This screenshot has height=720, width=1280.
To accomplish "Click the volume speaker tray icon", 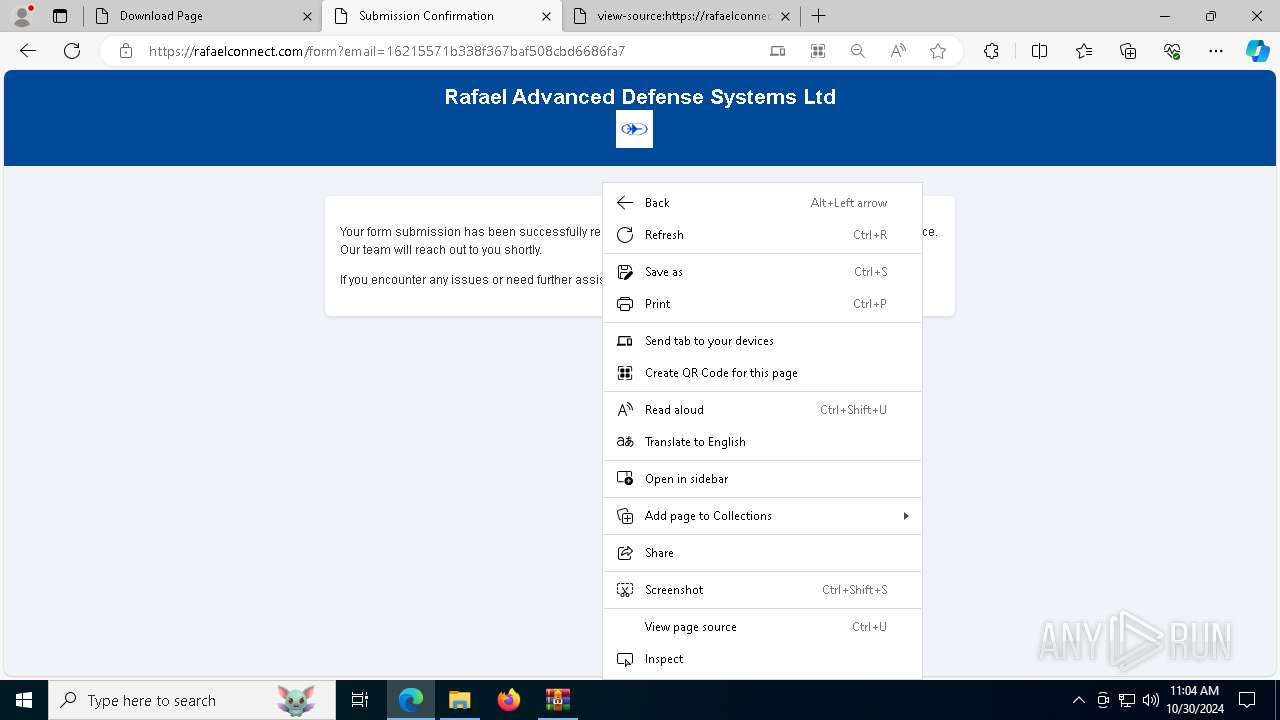I will (x=1151, y=700).
